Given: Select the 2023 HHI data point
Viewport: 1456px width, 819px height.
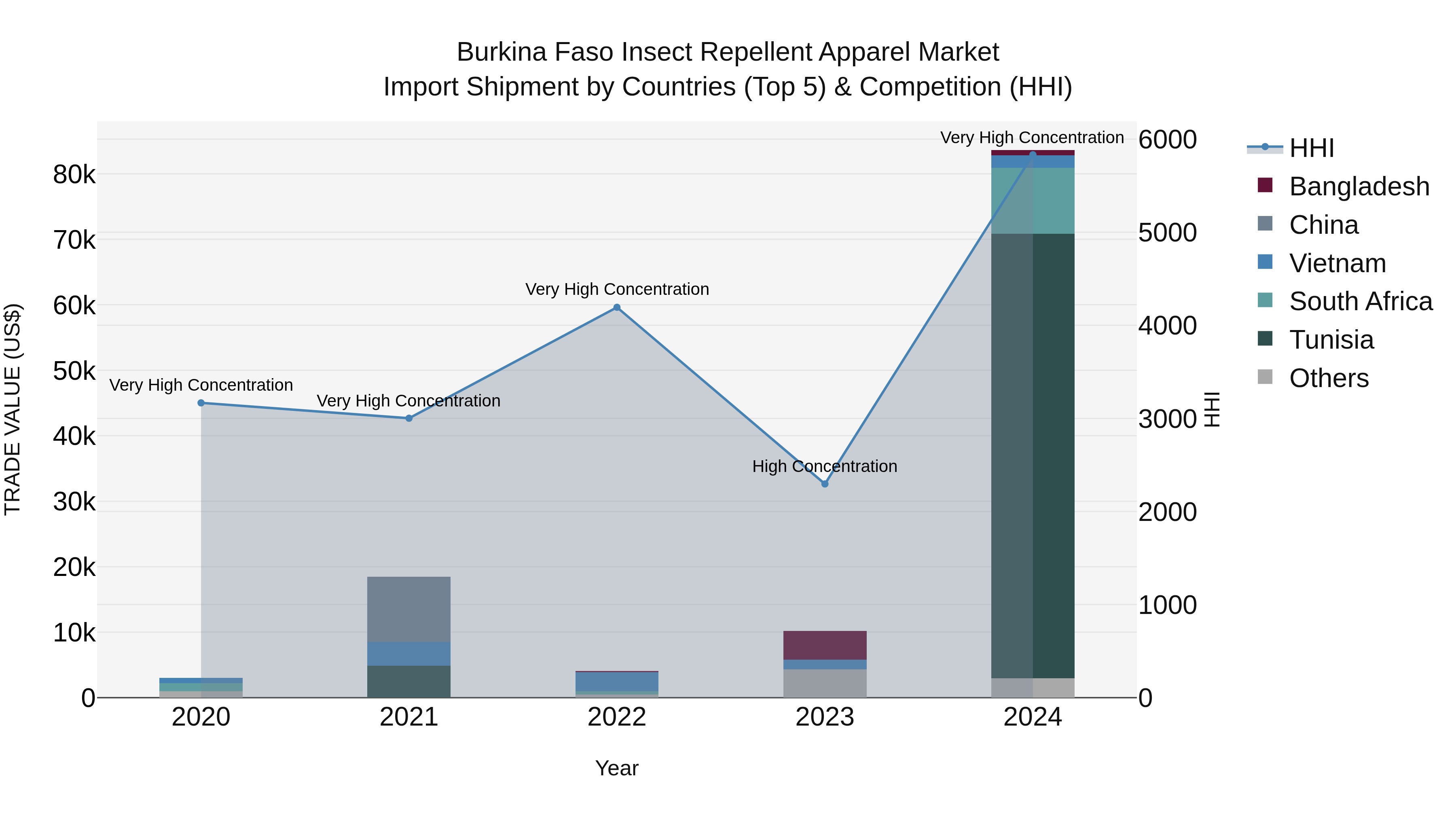Looking at the screenshot, I should (x=825, y=484).
